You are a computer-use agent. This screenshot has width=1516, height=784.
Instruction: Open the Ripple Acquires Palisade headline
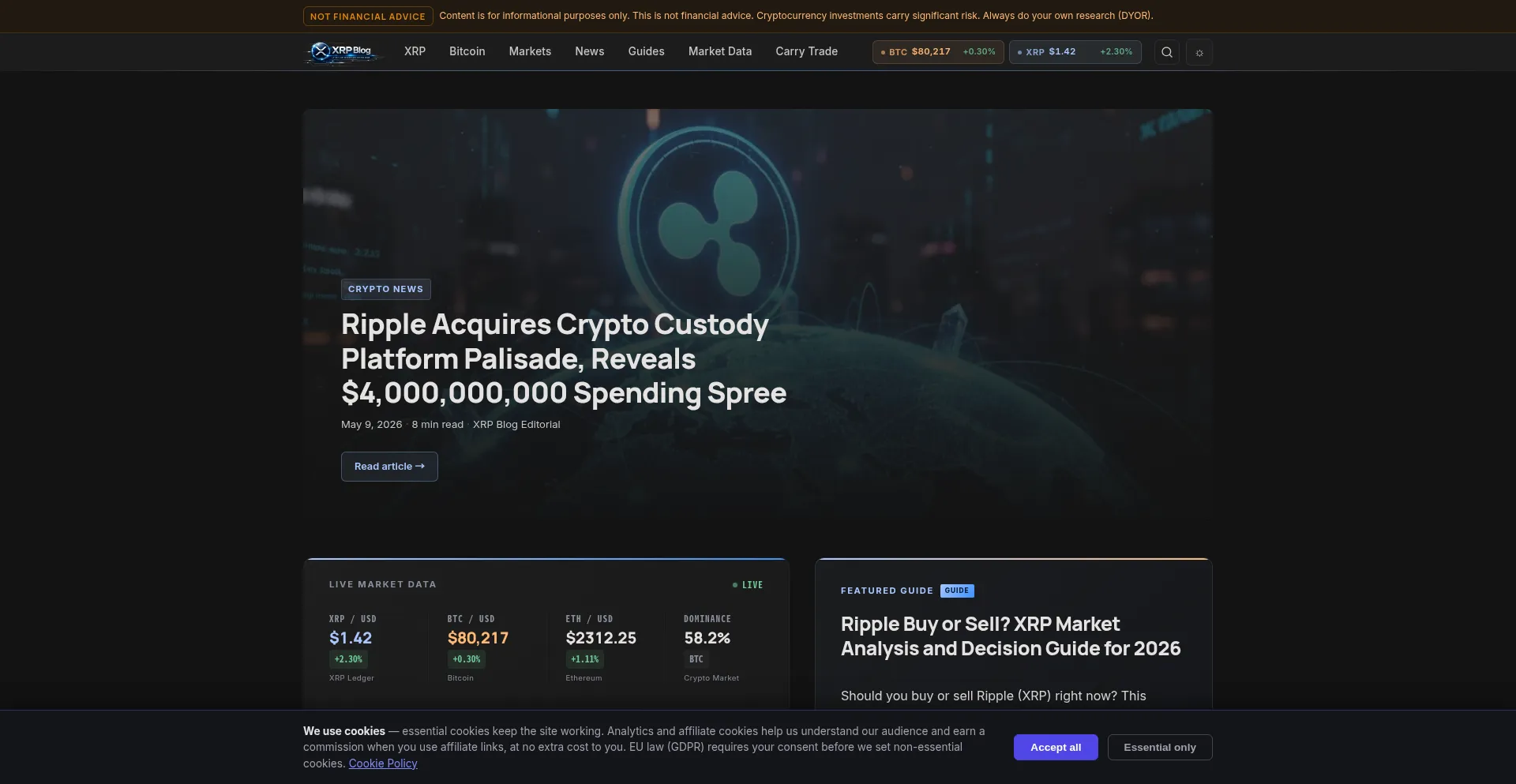(564, 358)
